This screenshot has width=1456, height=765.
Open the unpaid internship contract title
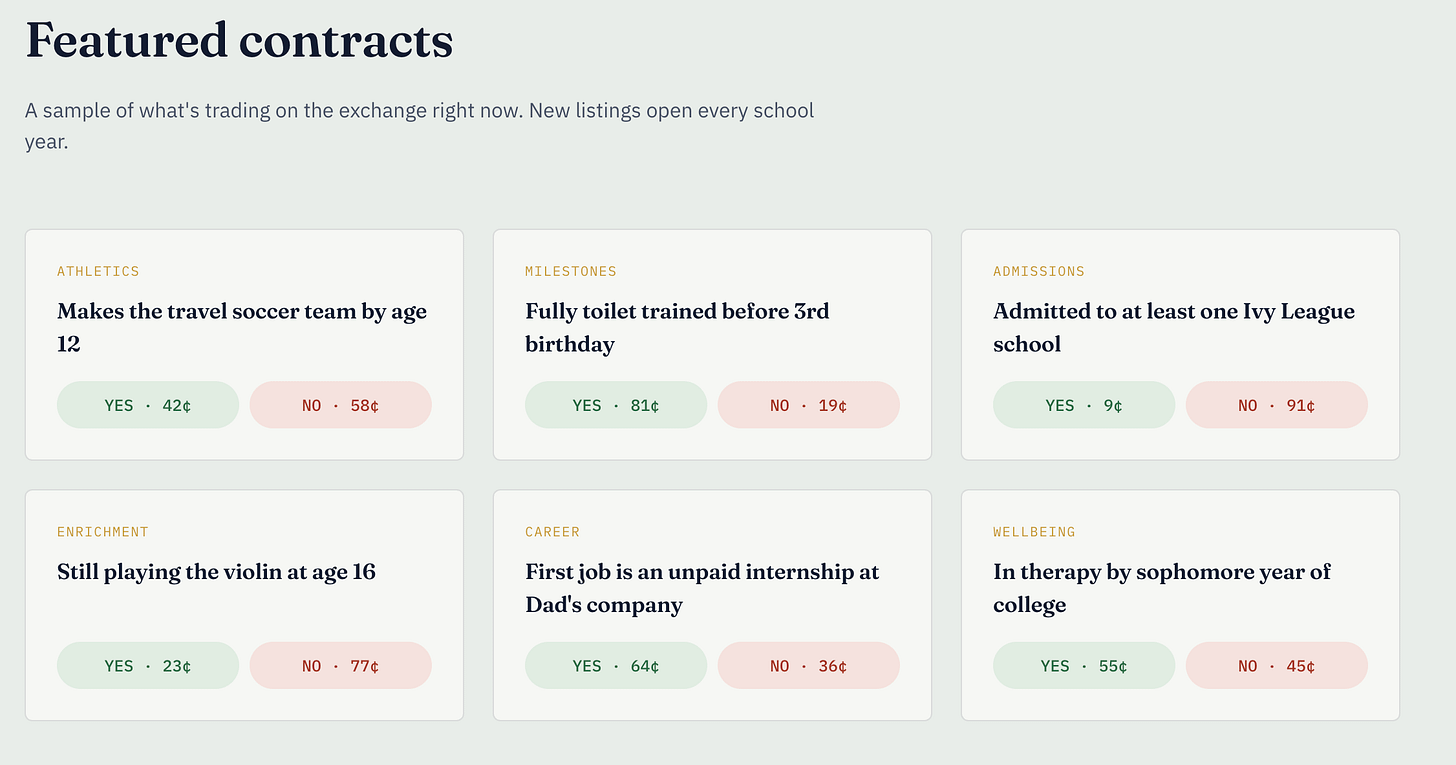tap(702, 588)
